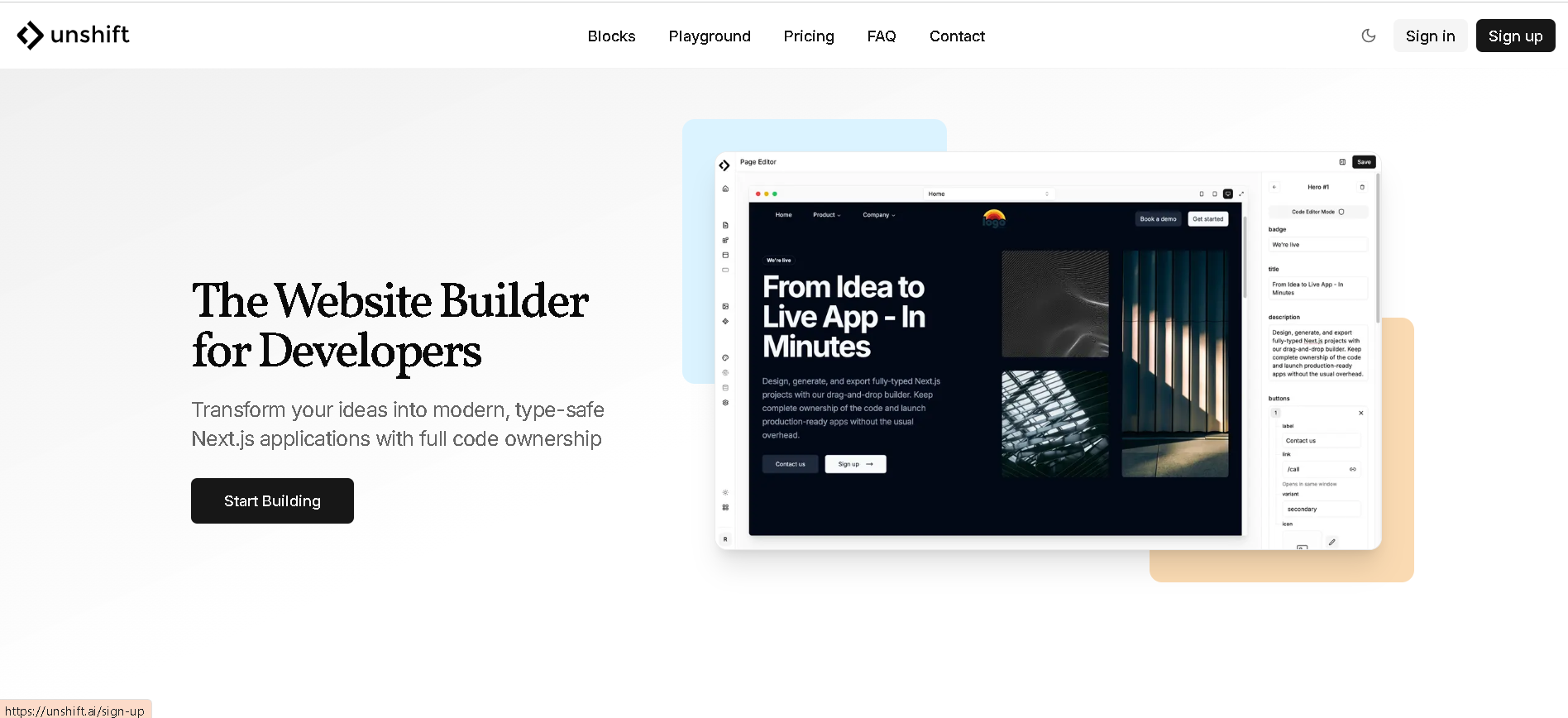1568x718 pixels.
Task: Click the unshift logo in Page Editor preview
Action: pyautogui.click(x=724, y=165)
